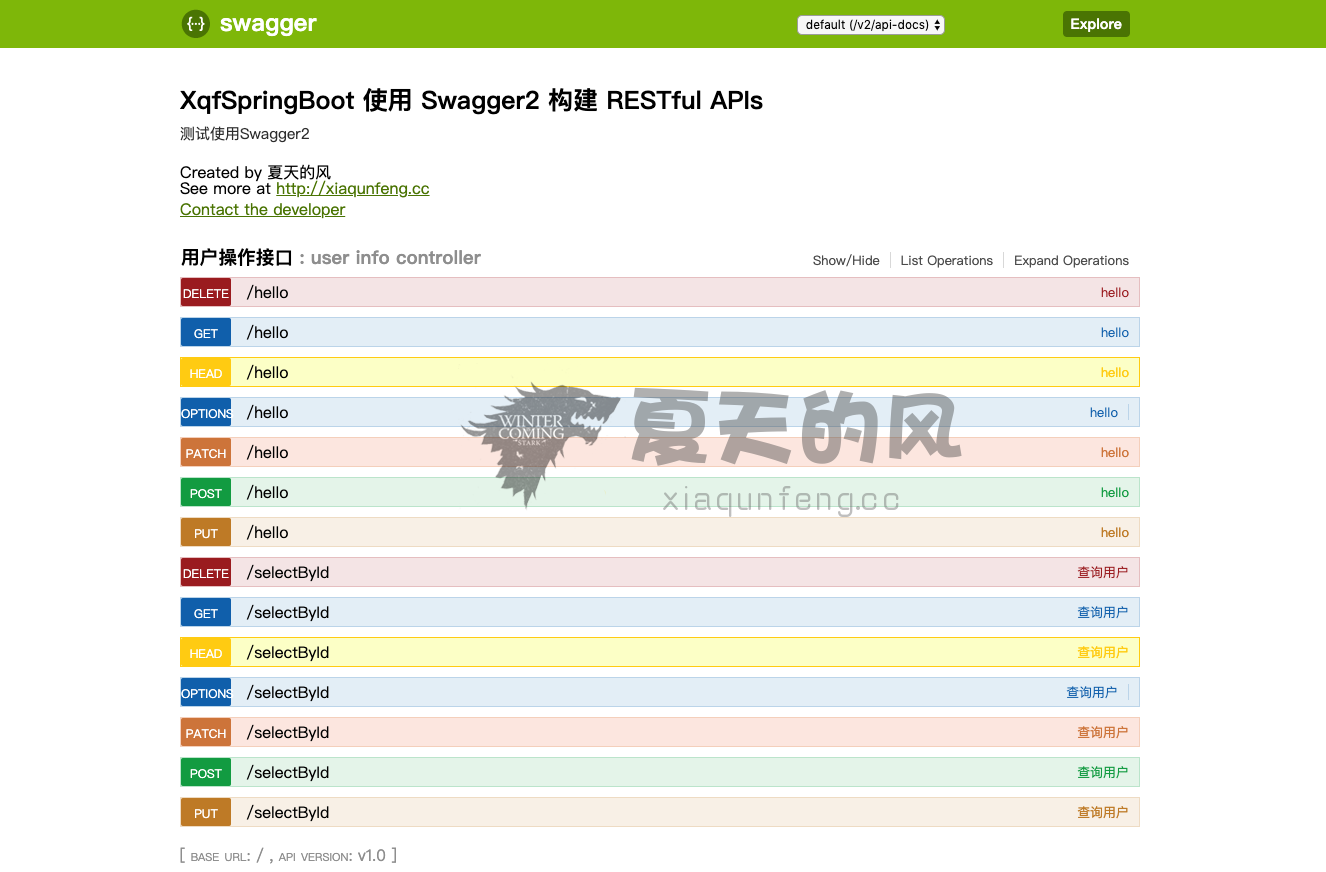The width and height of the screenshot is (1326, 872).
Task: Open the default (/v2/api-docs) dropdown
Action: pos(871,25)
